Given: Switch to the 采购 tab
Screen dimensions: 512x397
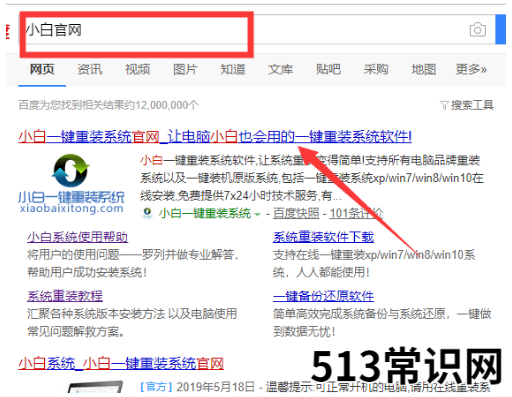Looking at the screenshot, I should click(x=376, y=69).
